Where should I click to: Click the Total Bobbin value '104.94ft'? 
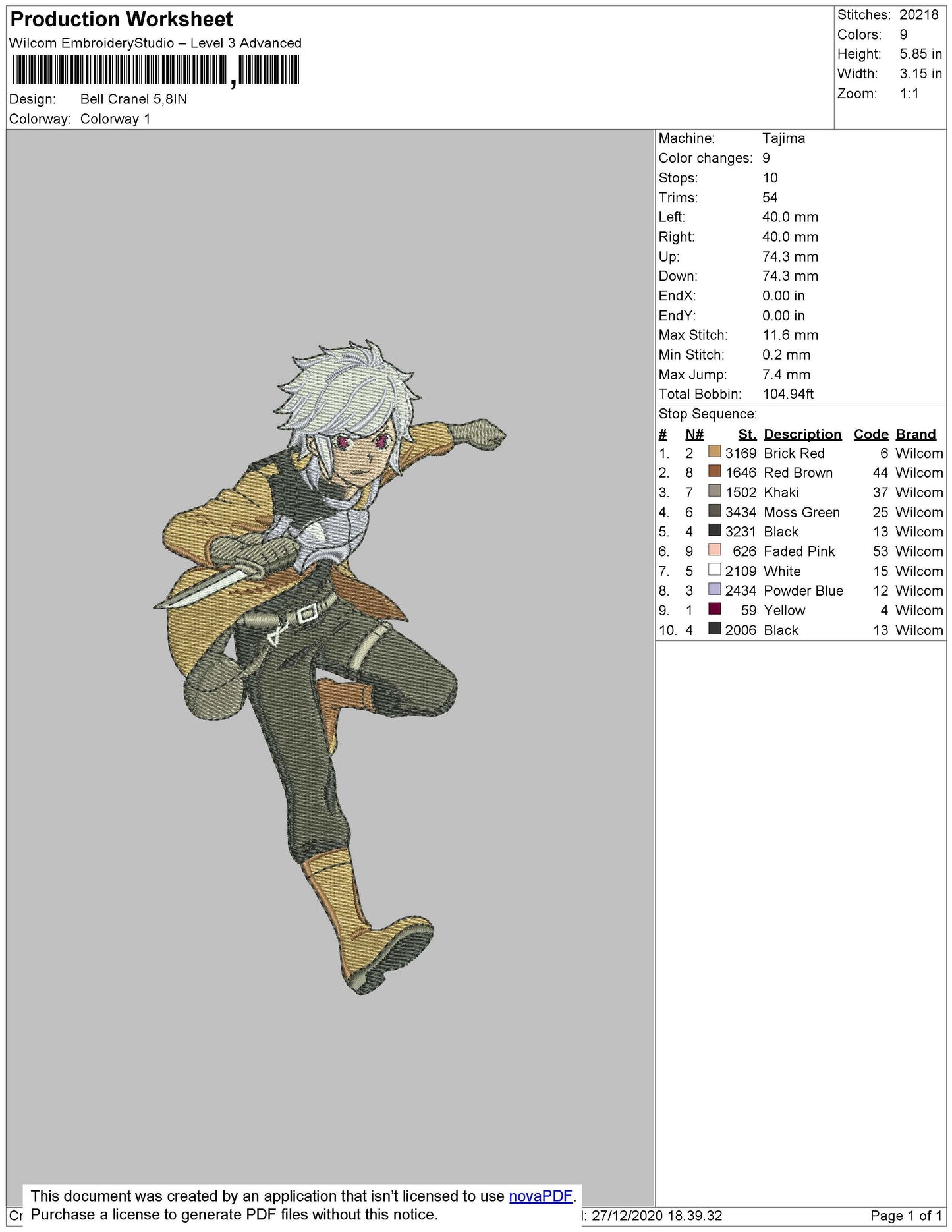788,394
